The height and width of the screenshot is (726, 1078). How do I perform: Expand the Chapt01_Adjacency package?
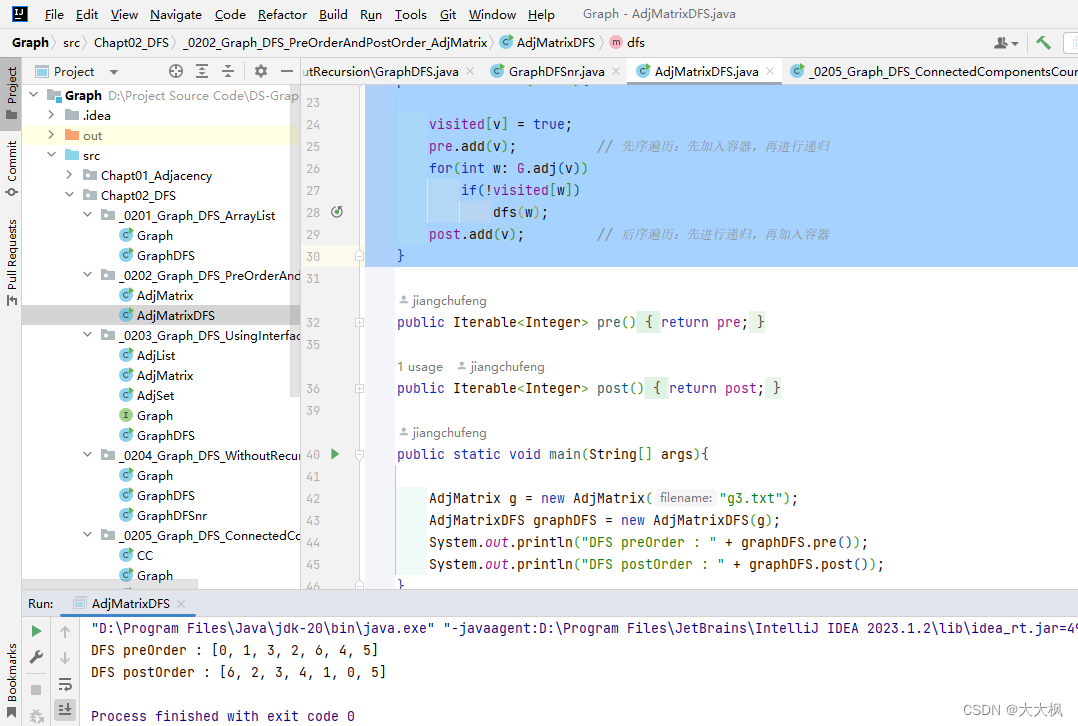[69, 175]
